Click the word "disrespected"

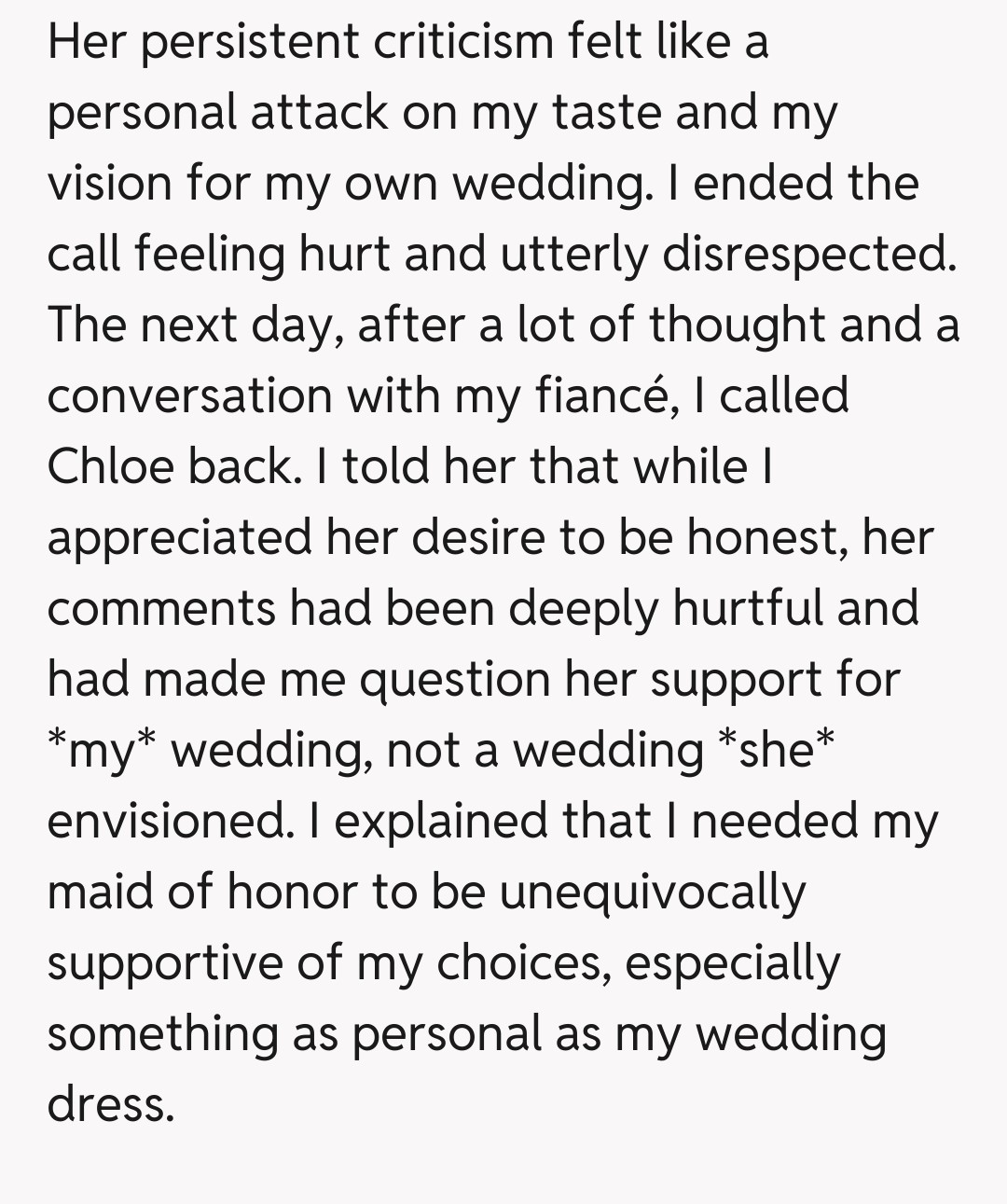[x=807, y=254]
